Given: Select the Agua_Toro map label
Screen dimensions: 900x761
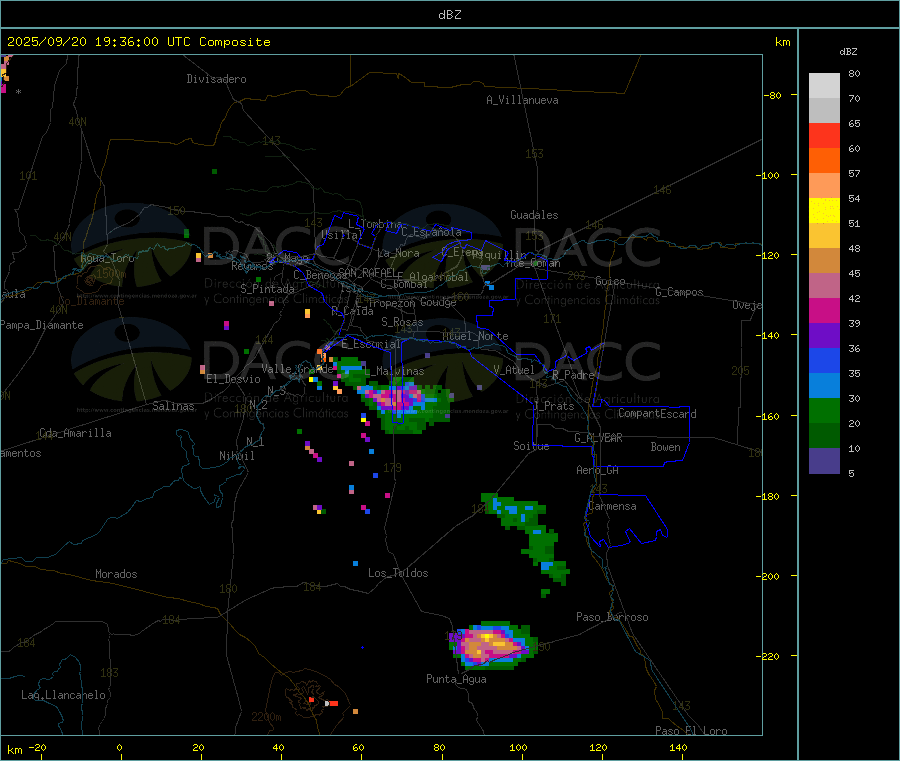Looking at the screenshot, I should [x=107, y=258].
